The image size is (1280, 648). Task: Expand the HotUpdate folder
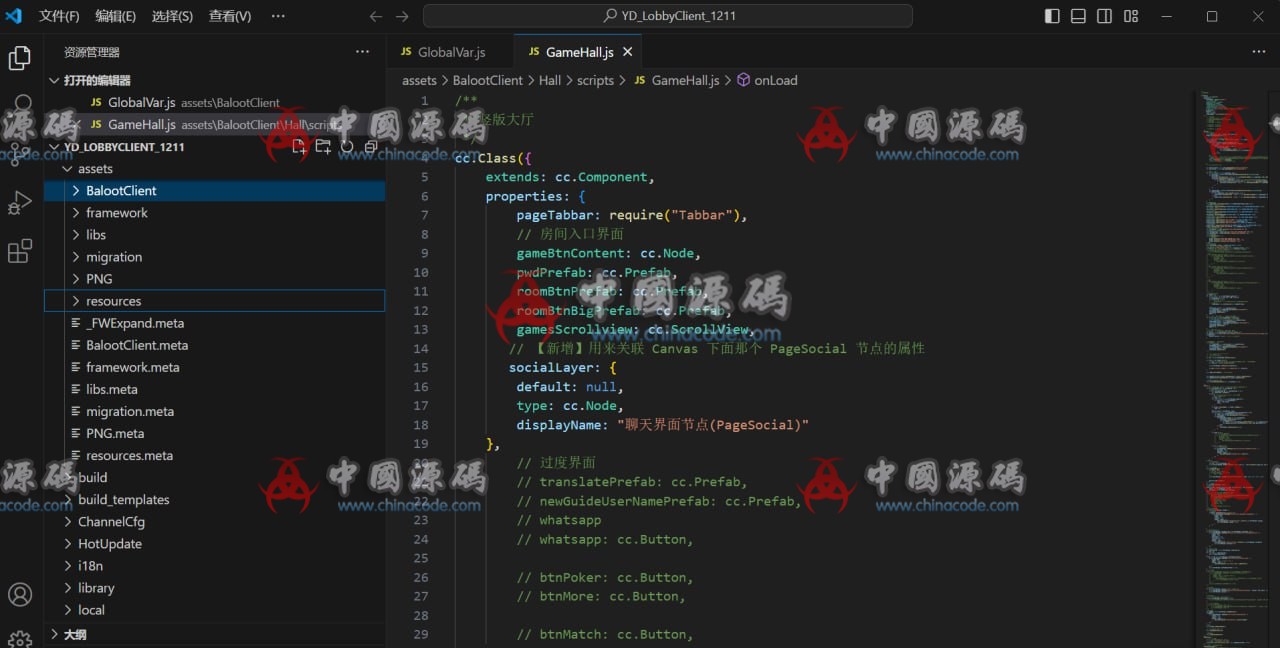point(109,544)
